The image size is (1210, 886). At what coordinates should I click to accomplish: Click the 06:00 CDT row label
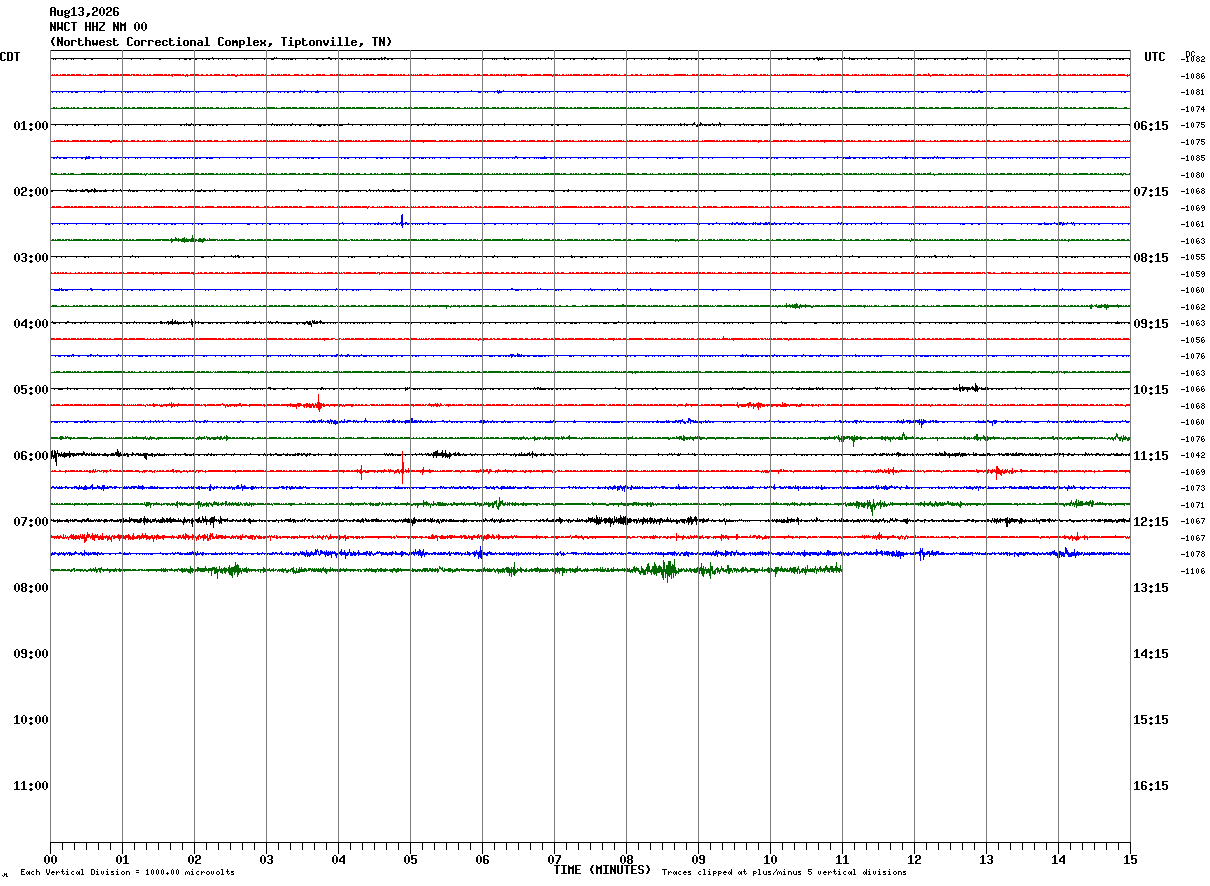pyautogui.click(x=30, y=456)
